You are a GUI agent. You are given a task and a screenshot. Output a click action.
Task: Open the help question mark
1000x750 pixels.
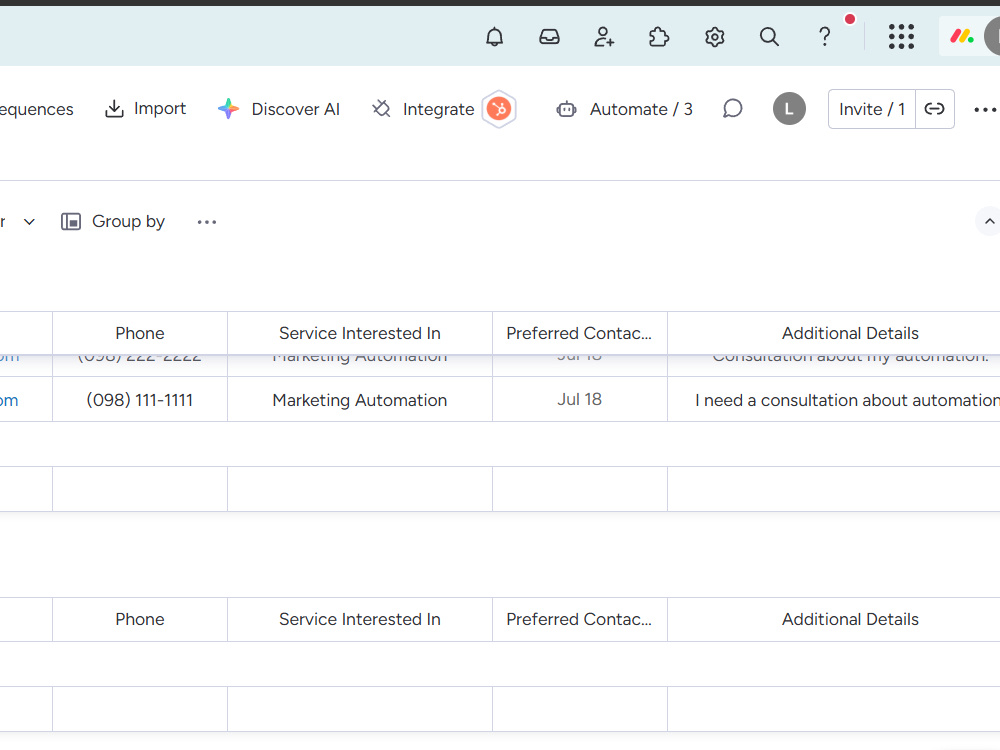coord(824,37)
